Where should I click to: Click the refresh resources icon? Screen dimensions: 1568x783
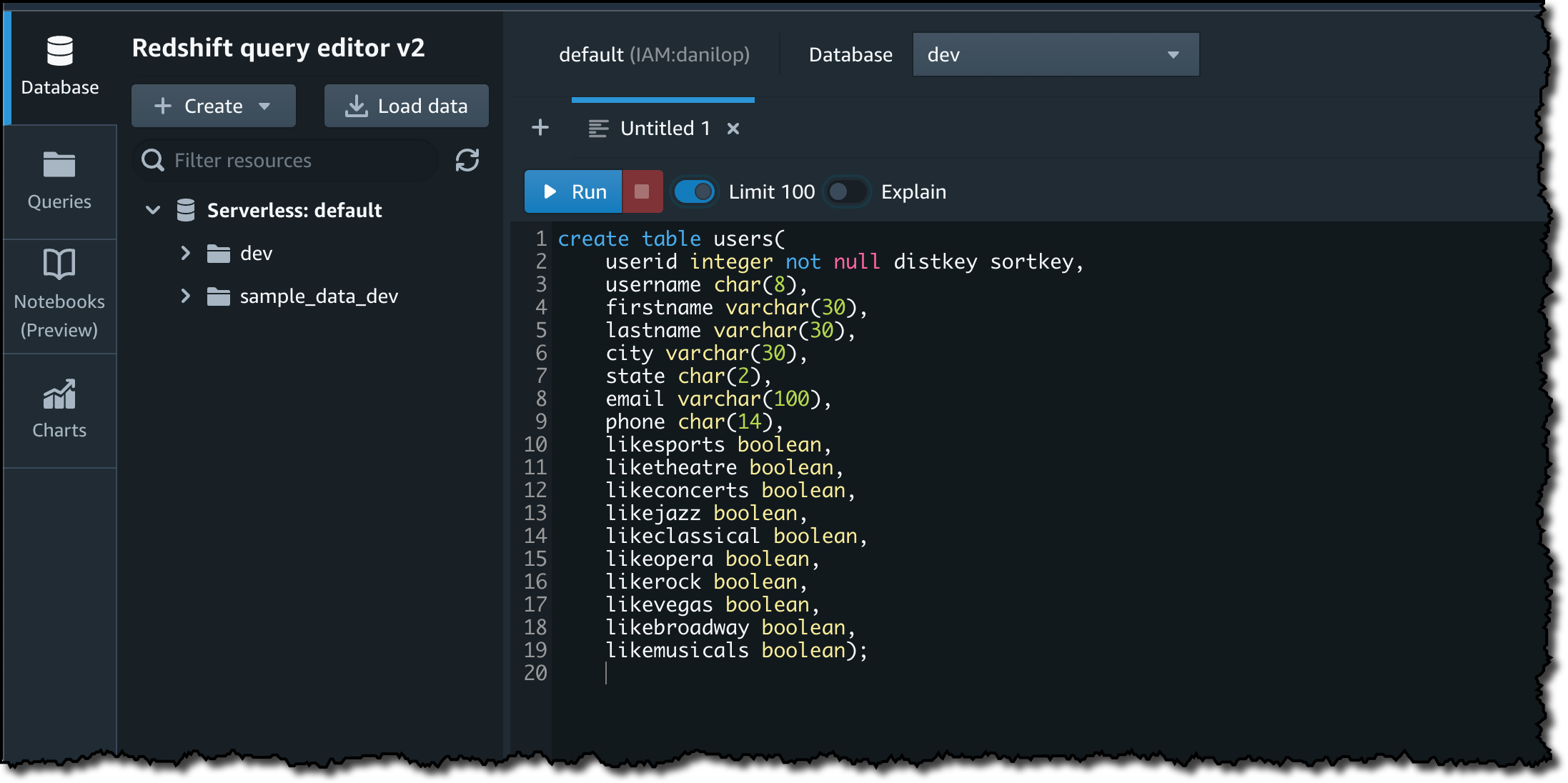467,160
